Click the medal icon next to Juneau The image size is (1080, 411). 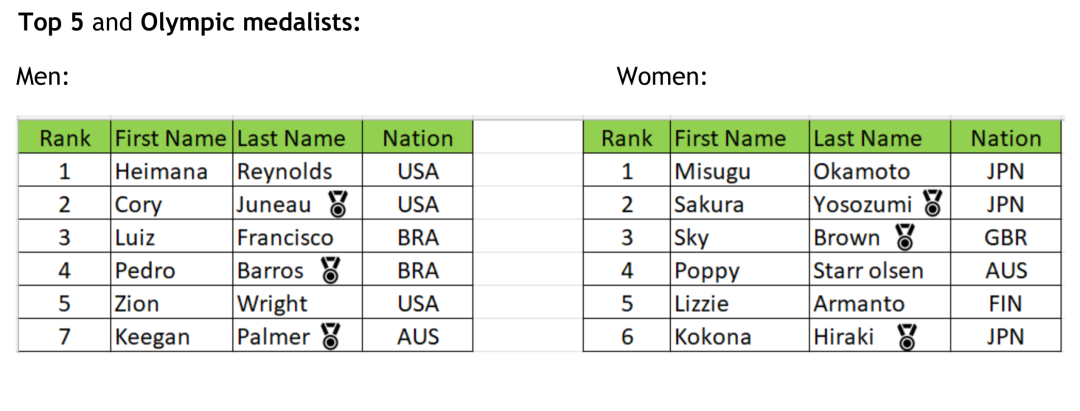[338, 204]
